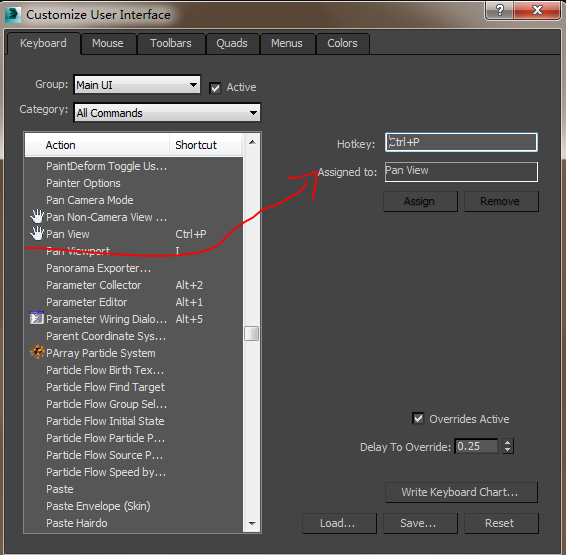Click Write Keyboard Chart button
The image size is (566, 555).
pyautogui.click(x=461, y=492)
